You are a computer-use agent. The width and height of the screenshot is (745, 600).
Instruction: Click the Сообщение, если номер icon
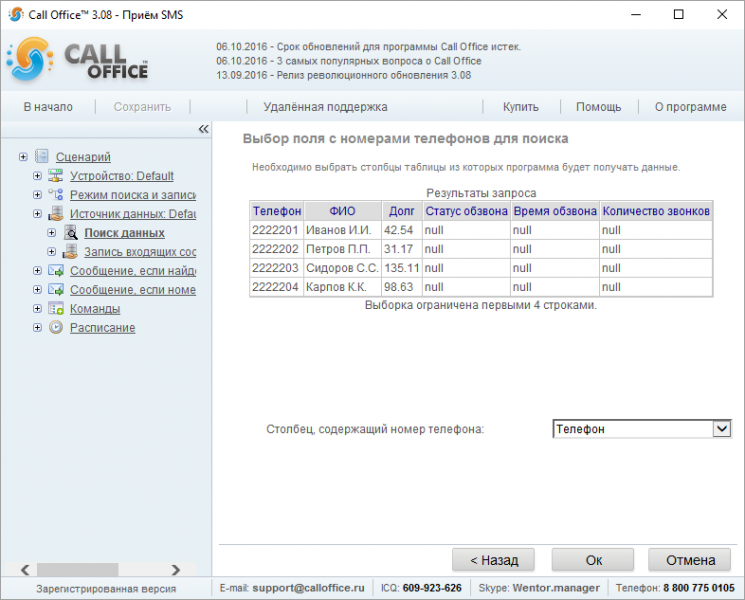[56, 289]
